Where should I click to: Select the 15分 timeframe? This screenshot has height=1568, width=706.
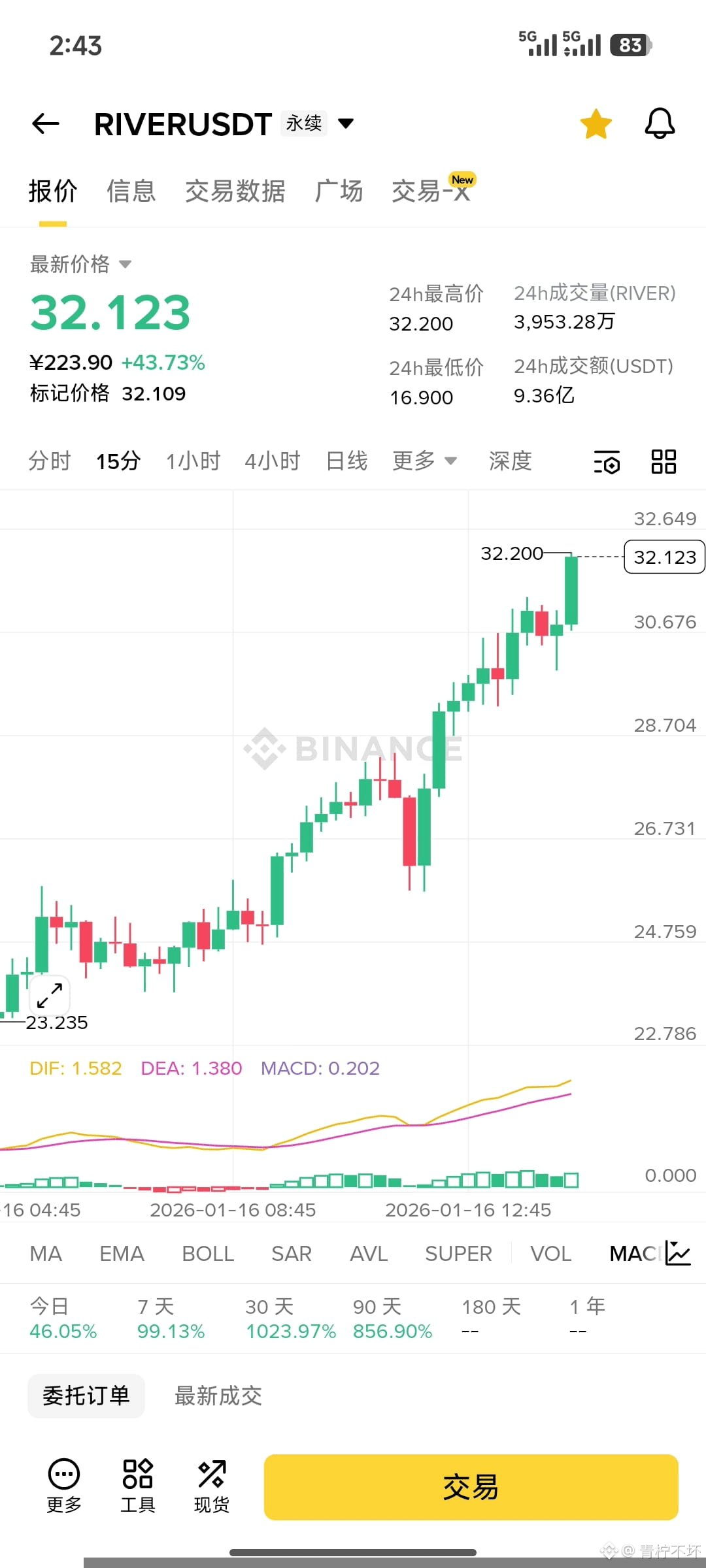tap(118, 461)
